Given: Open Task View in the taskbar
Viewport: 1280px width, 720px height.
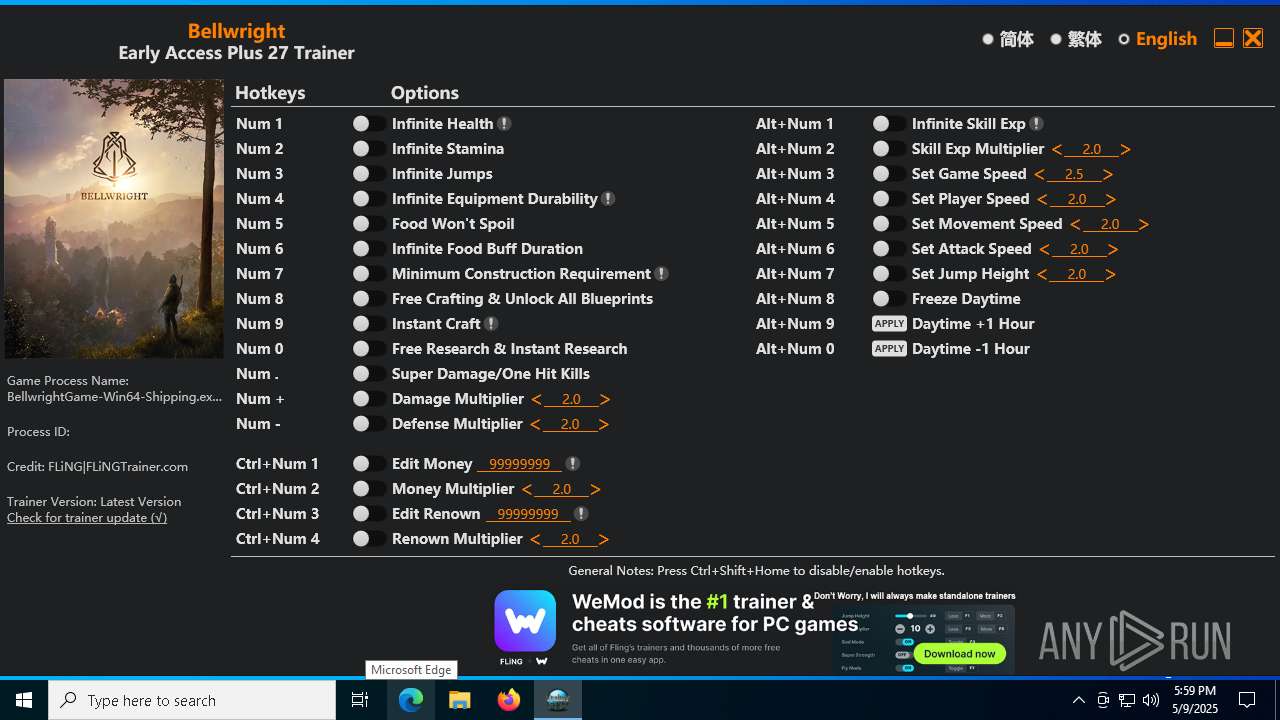Looking at the screenshot, I should pos(360,700).
